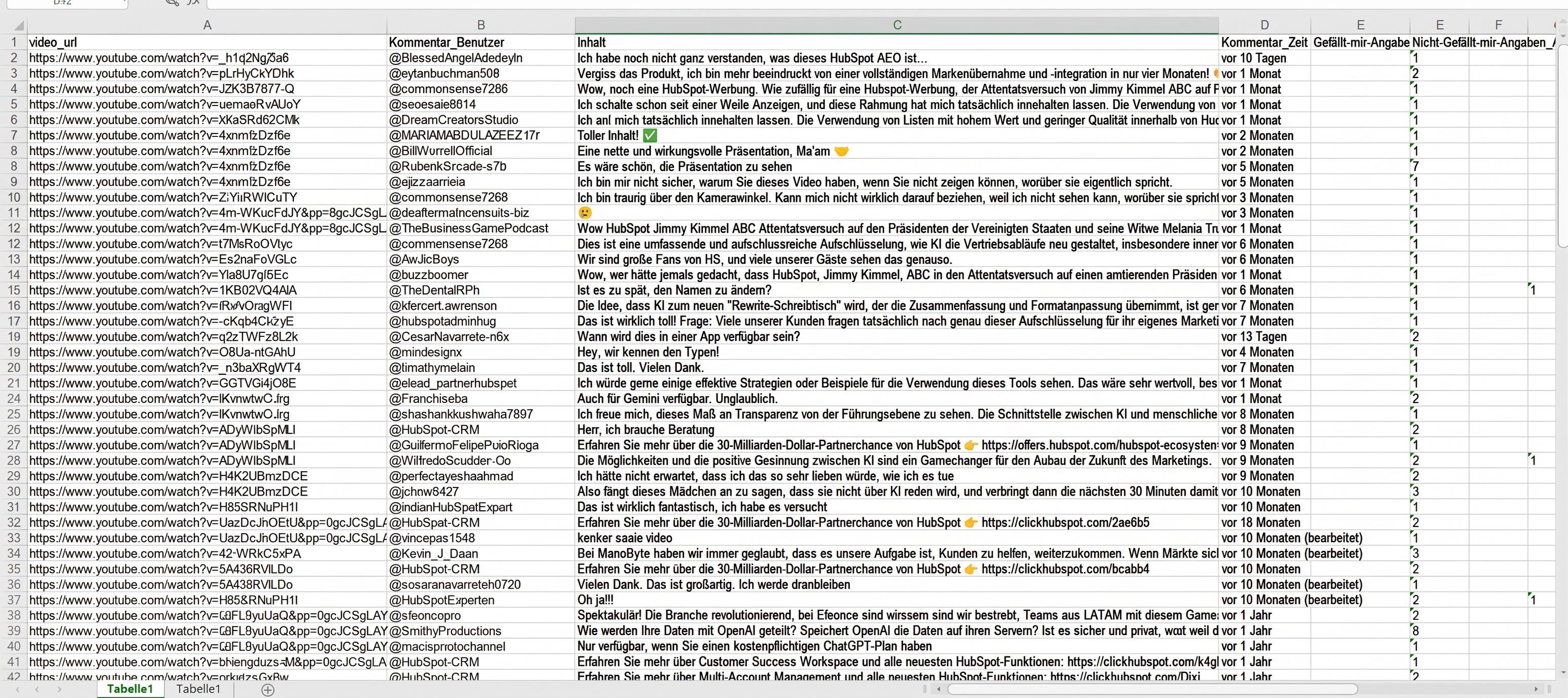
Task: Select cell 'vor 13 Tagen'
Action: pos(1264,336)
